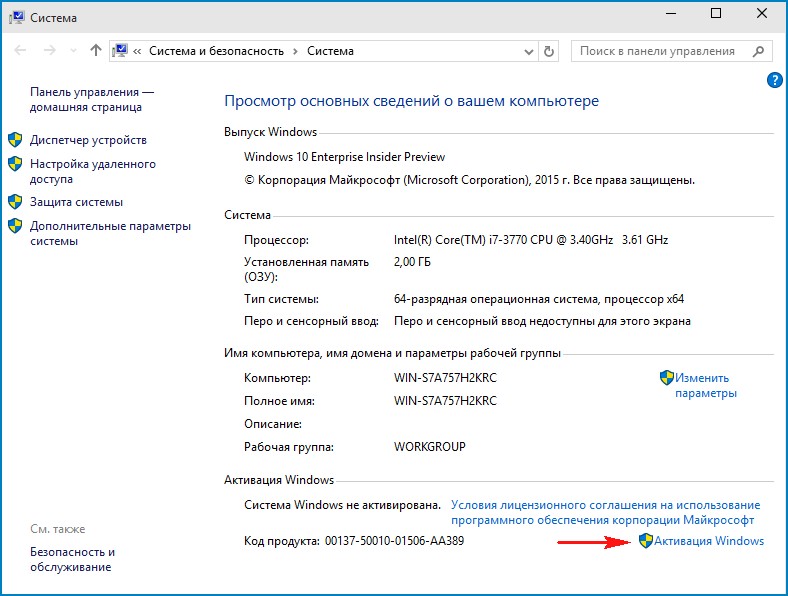Click the 64-разрядная операционная система text
This screenshot has width=788, height=596.
click(539, 299)
